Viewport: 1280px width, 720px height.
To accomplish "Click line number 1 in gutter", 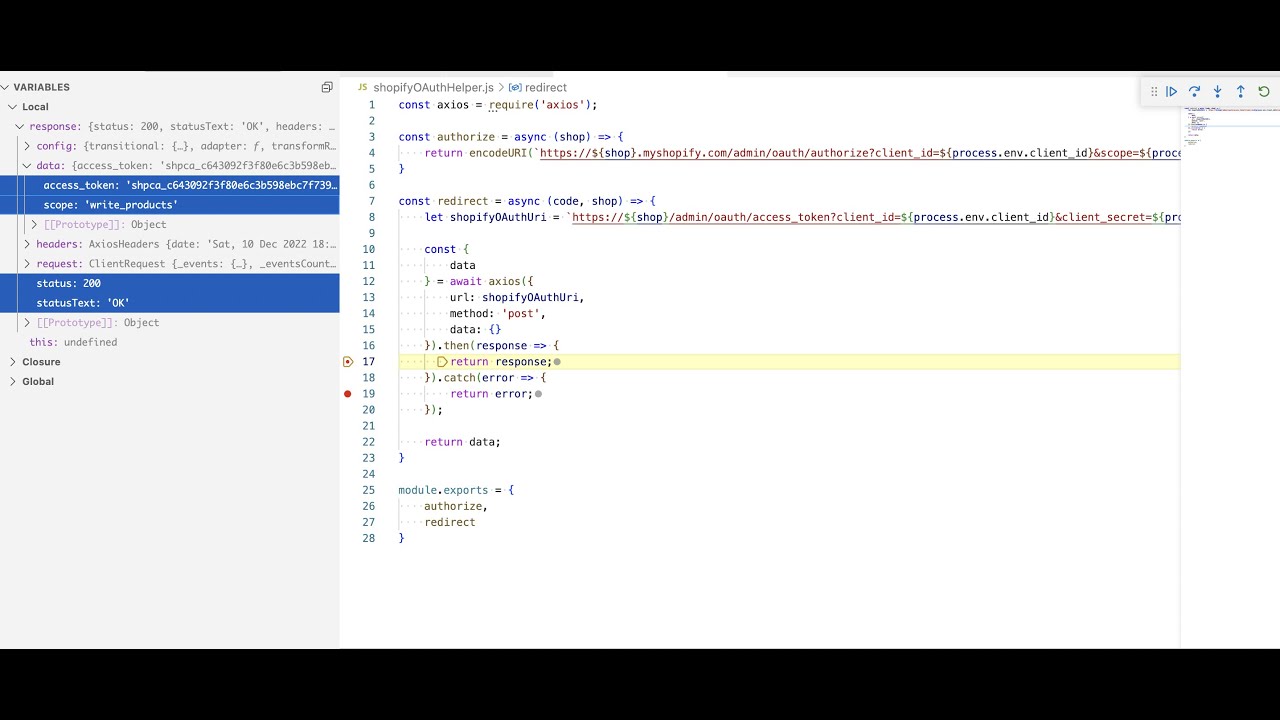I will coord(372,105).
